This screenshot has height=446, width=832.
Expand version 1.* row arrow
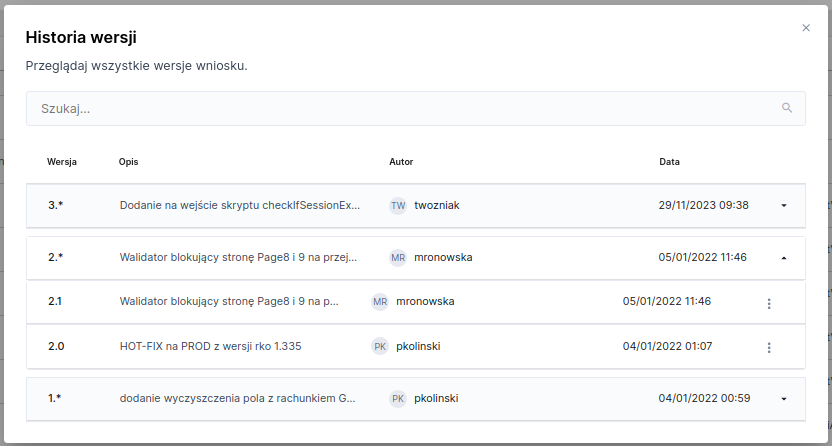[x=784, y=398]
